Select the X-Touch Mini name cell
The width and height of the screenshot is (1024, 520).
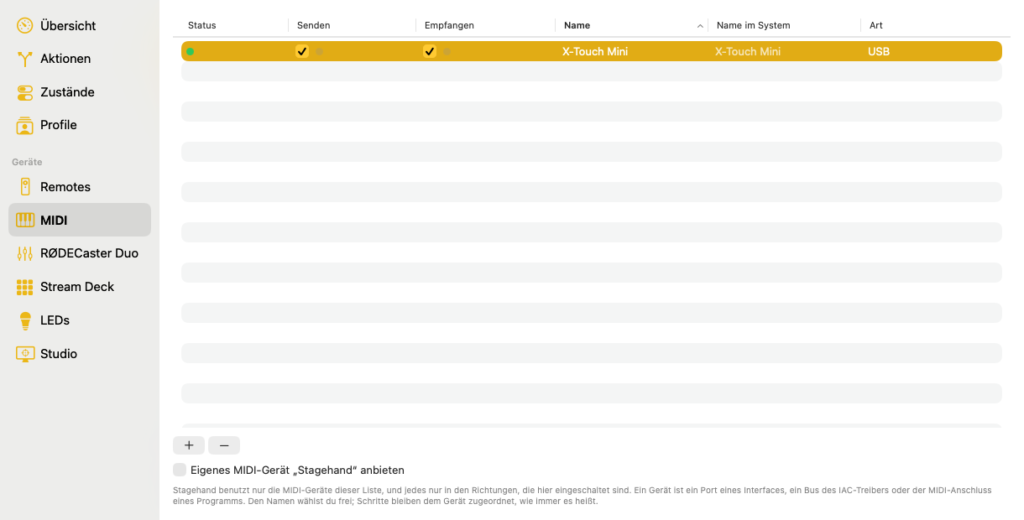[595, 51]
